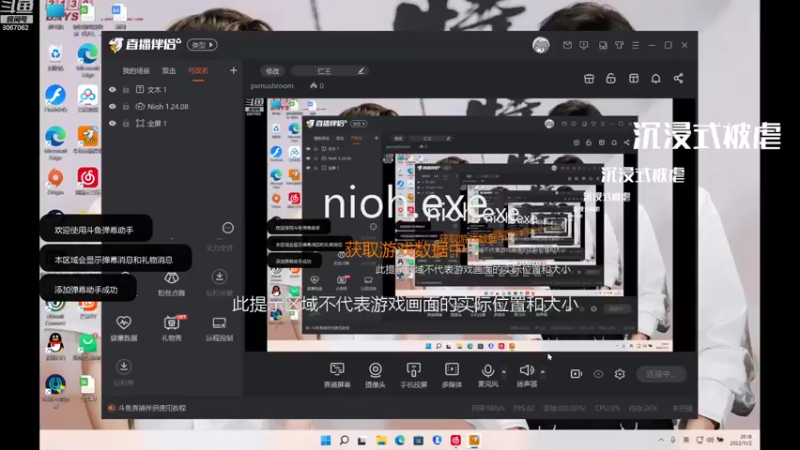Expand the system tray hidden icons chevron
Screen dimensions: 800x450
(661, 440)
